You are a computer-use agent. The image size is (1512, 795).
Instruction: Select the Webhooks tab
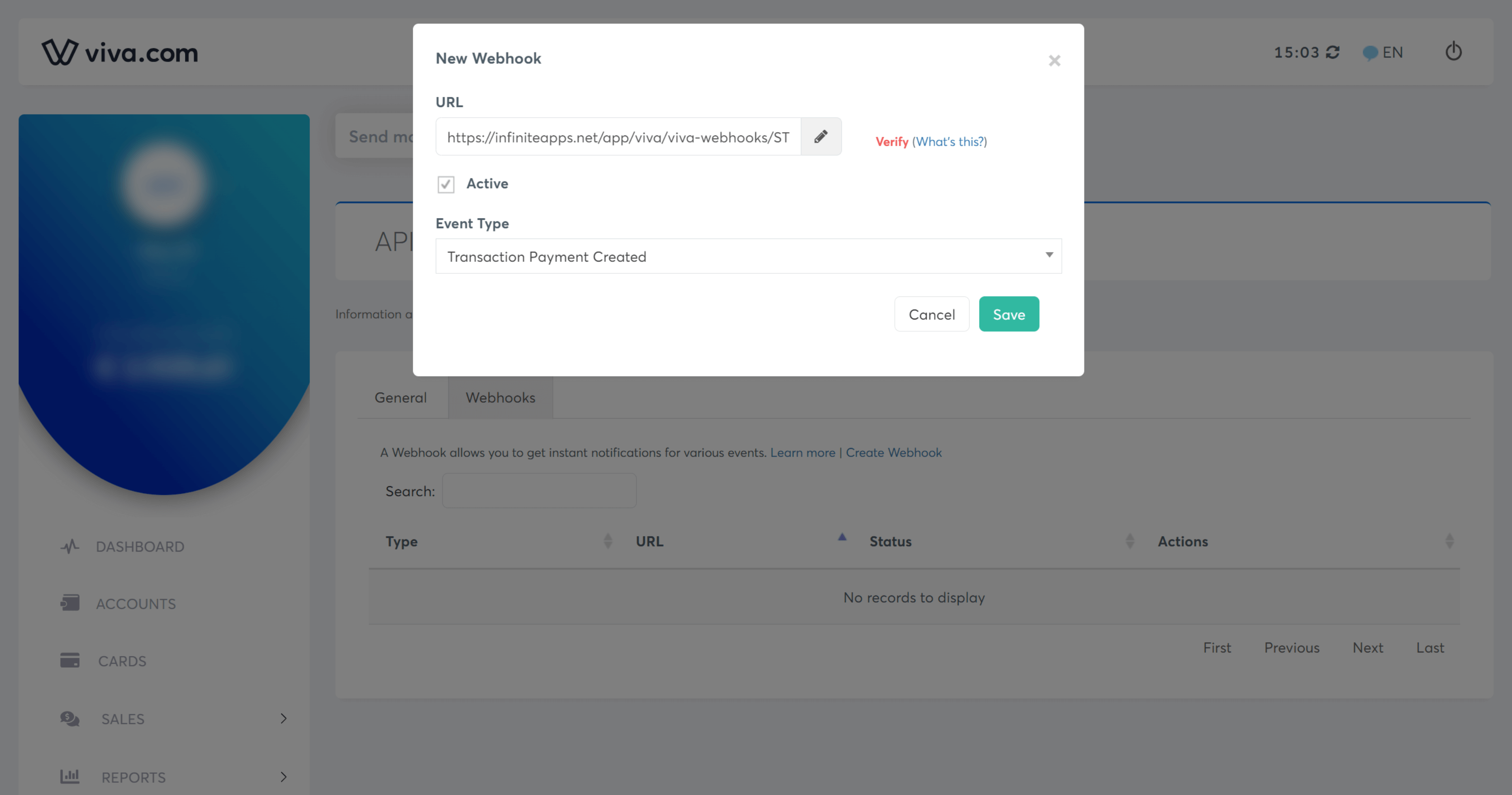(501, 397)
